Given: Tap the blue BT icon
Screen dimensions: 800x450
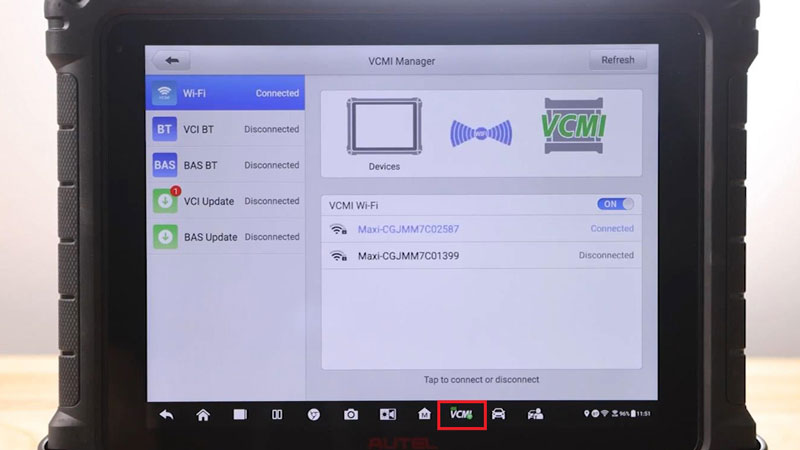Looking at the screenshot, I should [x=164, y=129].
